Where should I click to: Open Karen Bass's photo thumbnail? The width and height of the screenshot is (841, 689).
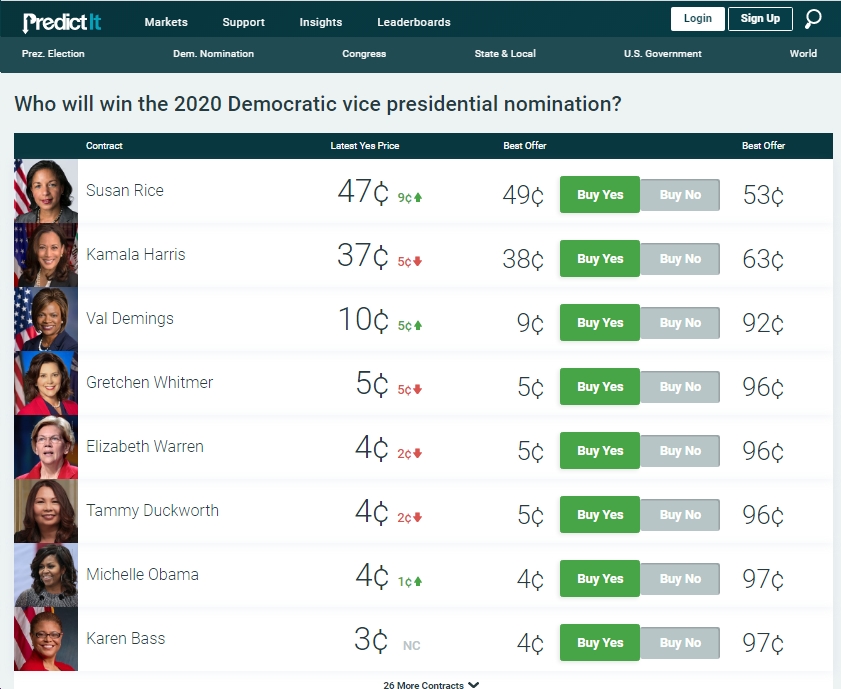point(46,639)
